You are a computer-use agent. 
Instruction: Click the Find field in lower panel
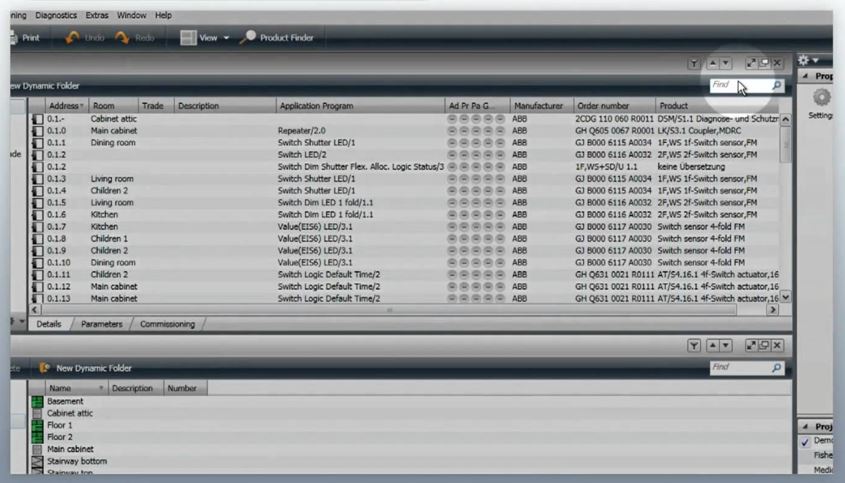pyautogui.click(x=738, y=368)
